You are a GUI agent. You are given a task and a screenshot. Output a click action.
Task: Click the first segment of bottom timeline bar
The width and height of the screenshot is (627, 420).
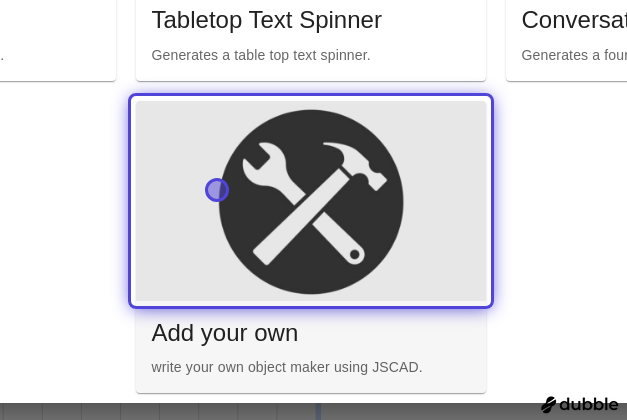[21, 412]
